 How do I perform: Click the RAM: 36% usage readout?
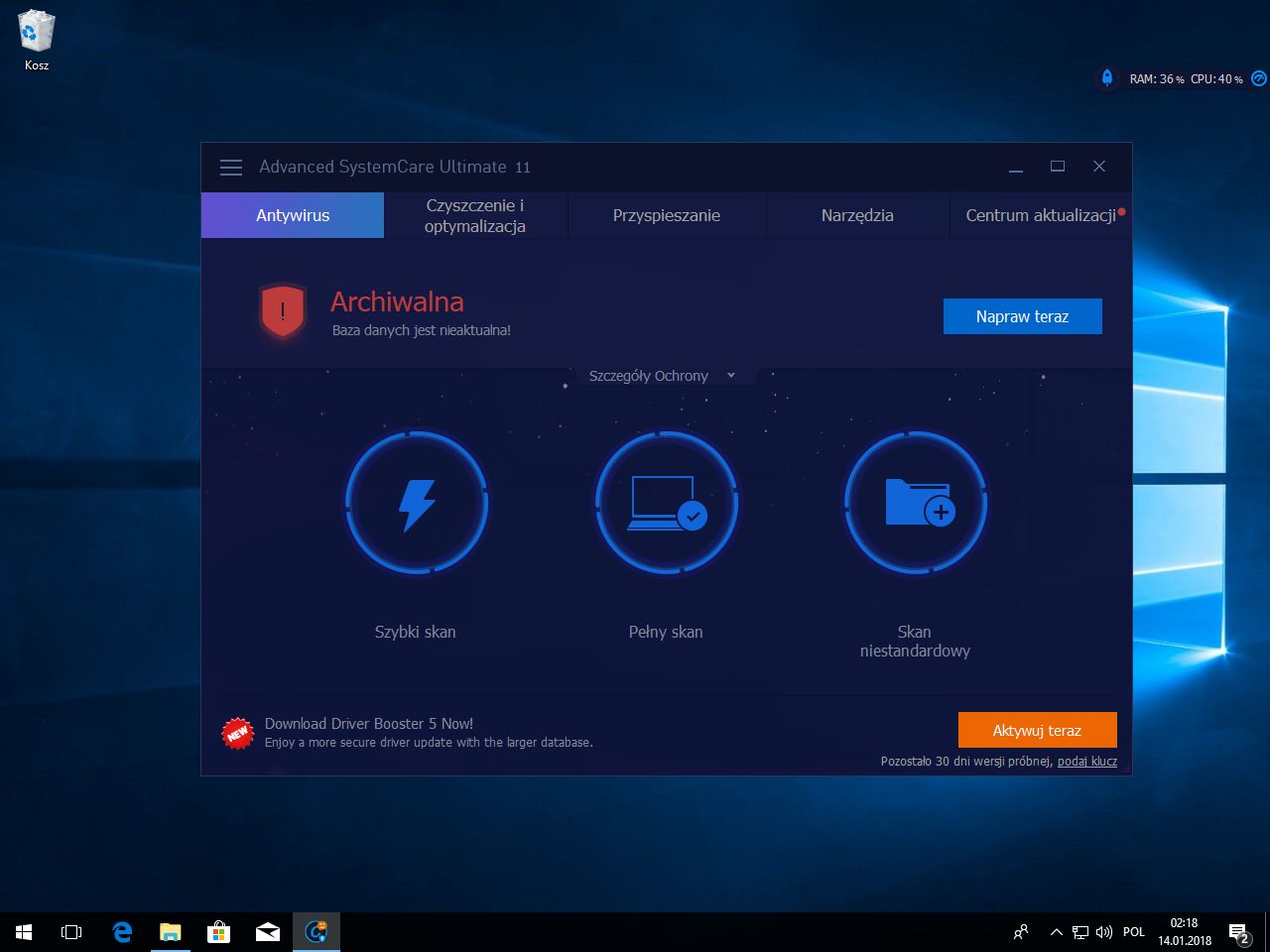point(1157,79)
